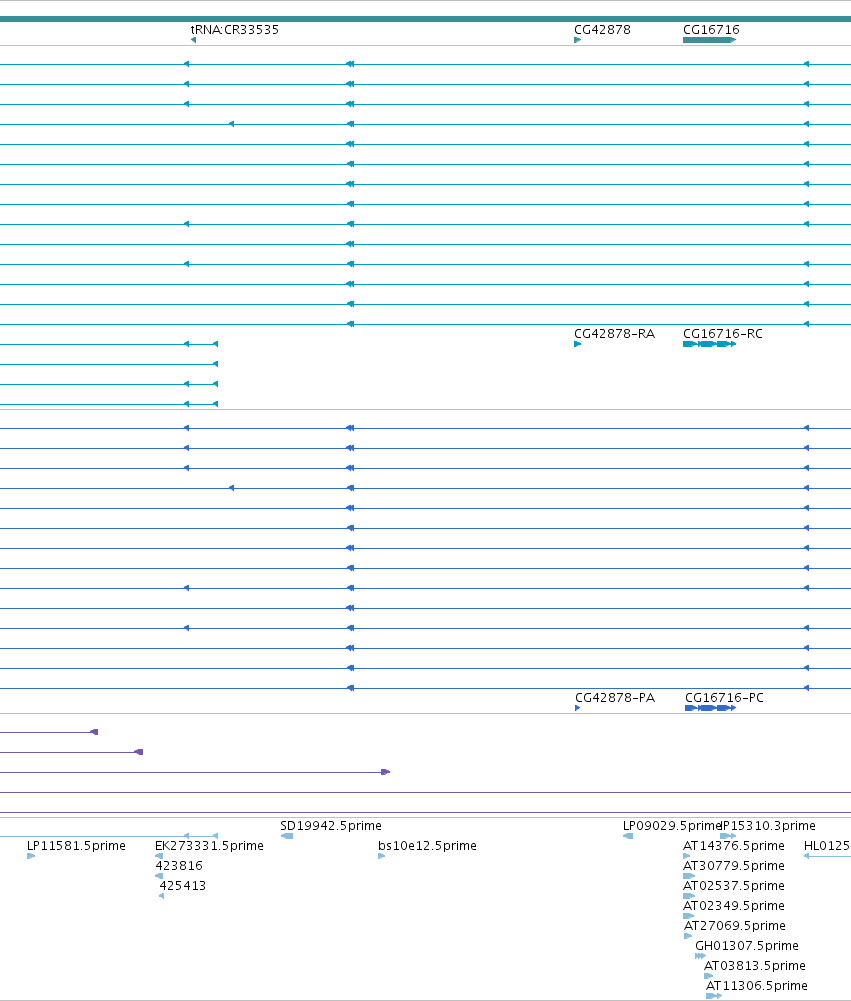Click the CG42878-RA transcript label
The height and width of the screenshot is (1001, 851).
[x=614, y=333]
